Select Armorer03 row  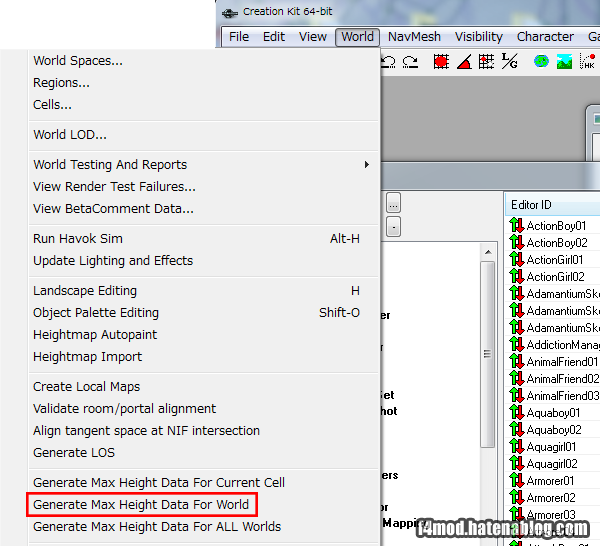[x=553, y=515]
